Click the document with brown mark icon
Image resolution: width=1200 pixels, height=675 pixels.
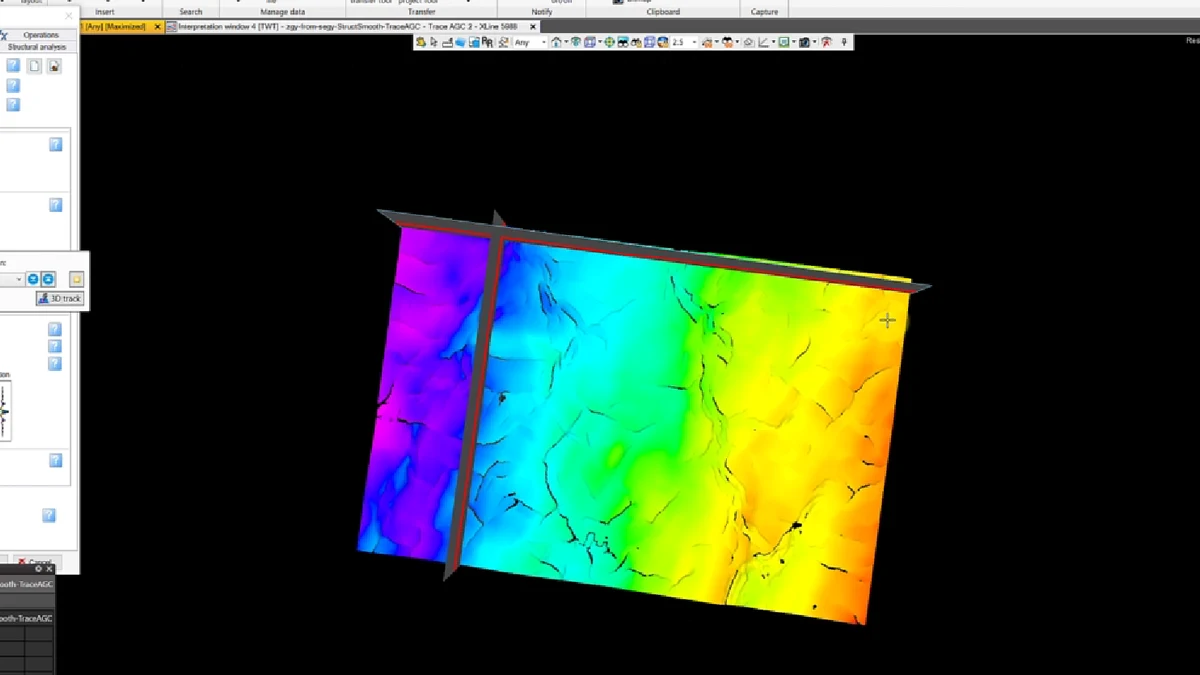tap(54, 66)
